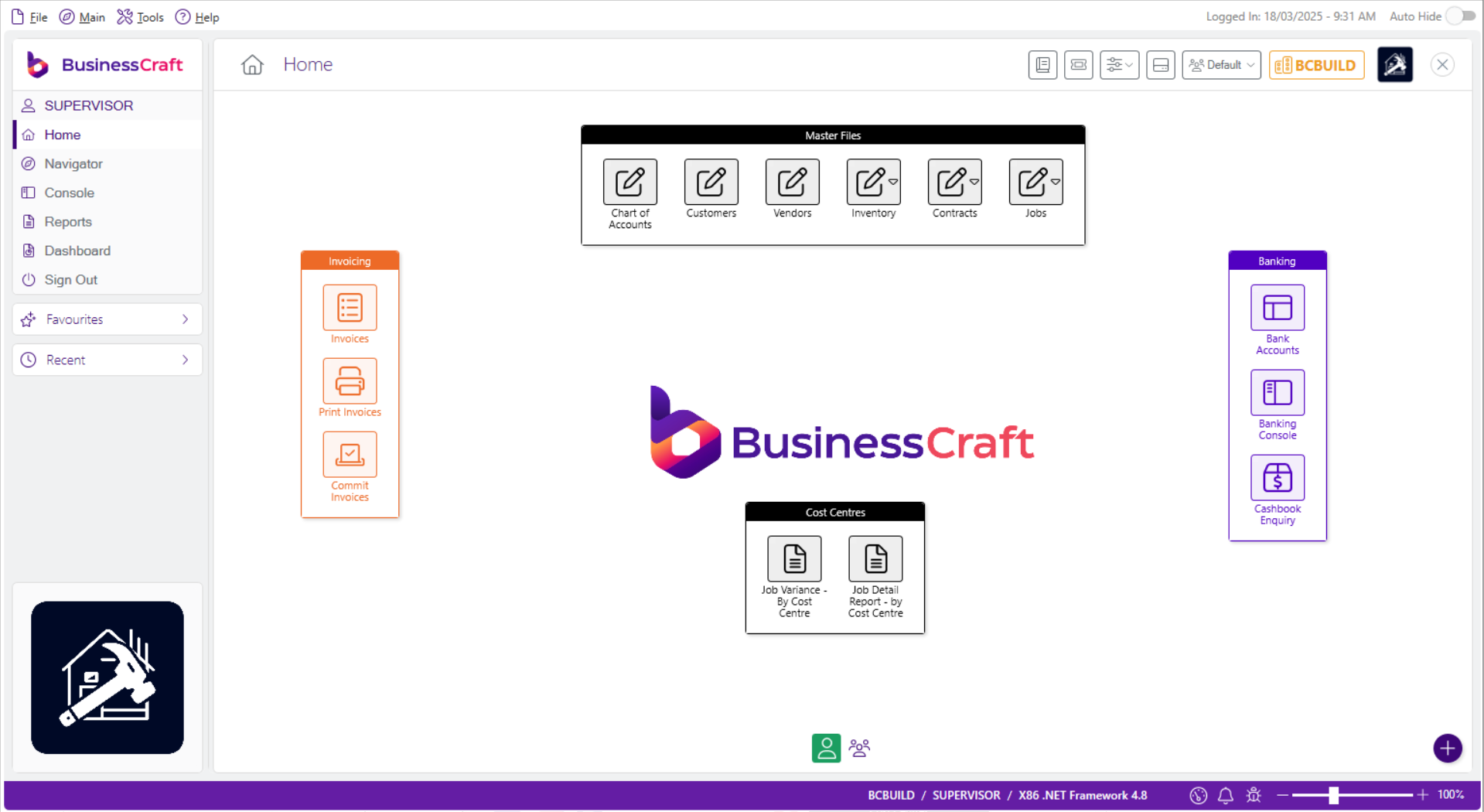This screenshot has height=812, width=1484.
Task: Click the panel split toolbar icon
Action: pos(1160,65)
